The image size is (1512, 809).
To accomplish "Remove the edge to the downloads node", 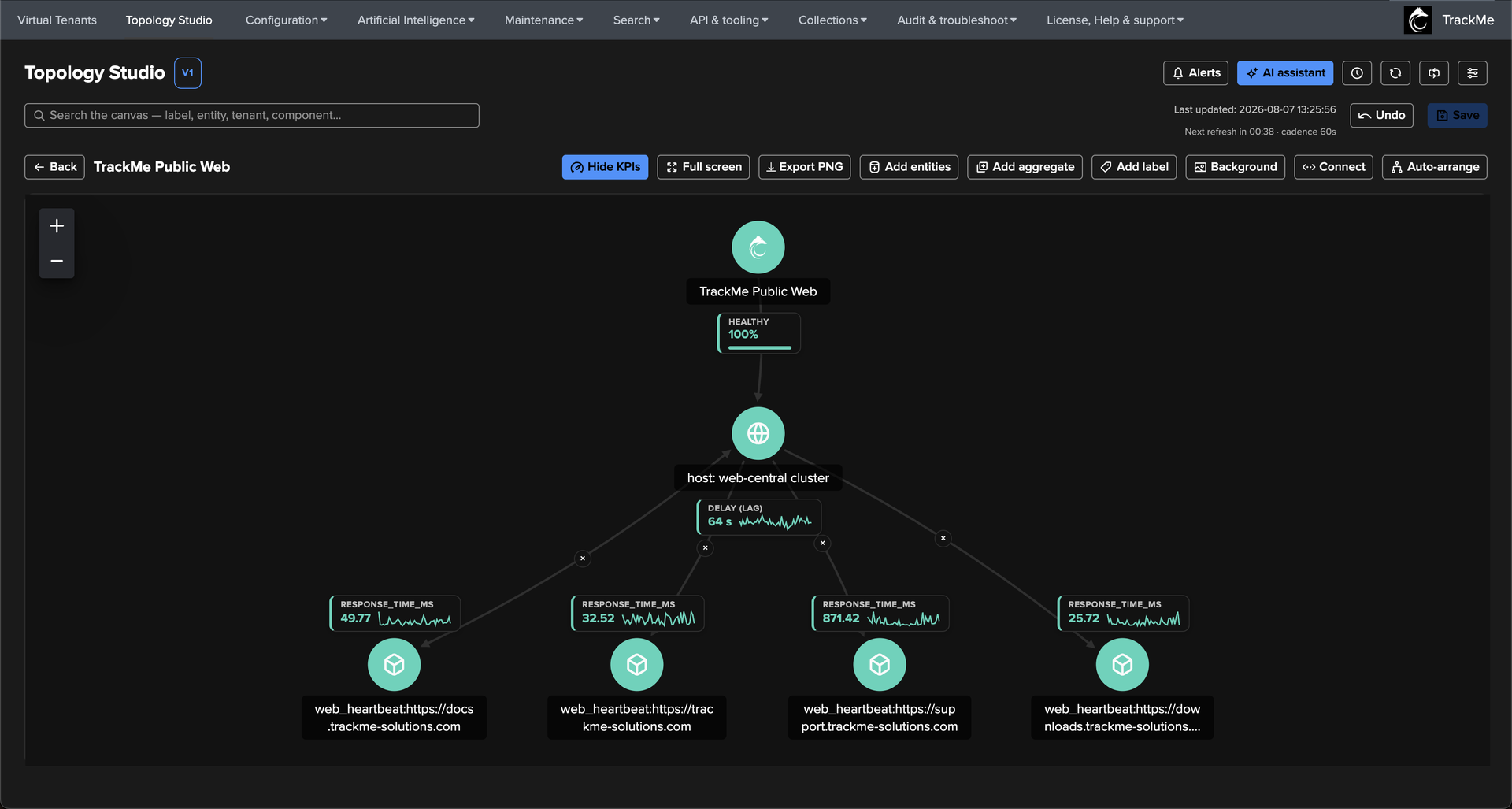I will [x=943, y=539].
